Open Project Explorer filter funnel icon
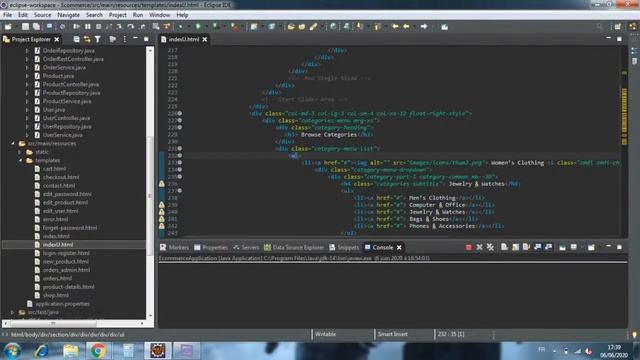This screenshot has width=640, height=360. tap(98, 39)
